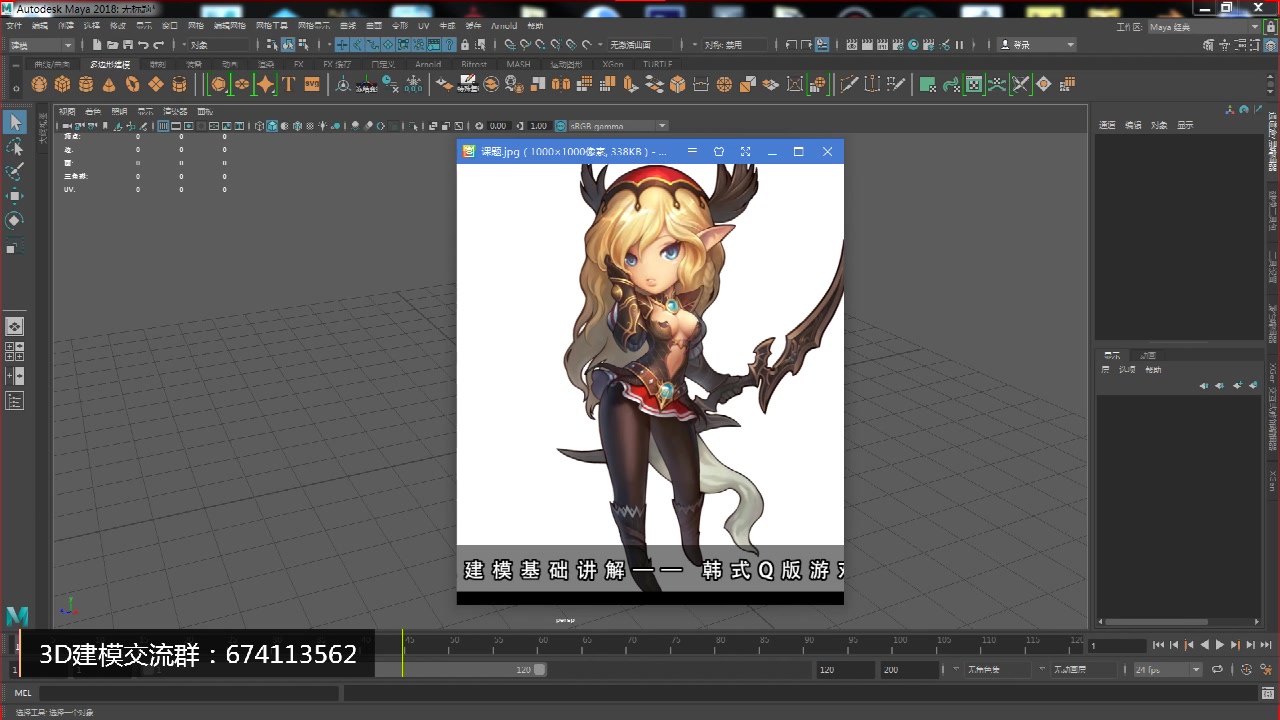Create a polygon sphere from the shelf

(39, 85)
